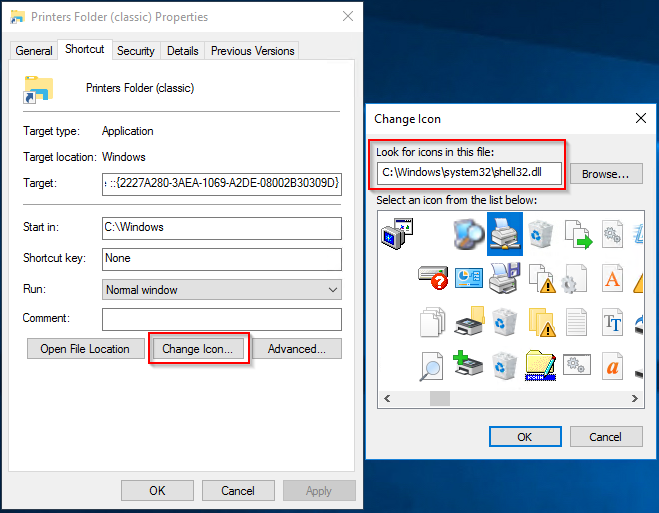
Task: Pick the device with red question mark icon
Action: (x=433, y=277)
